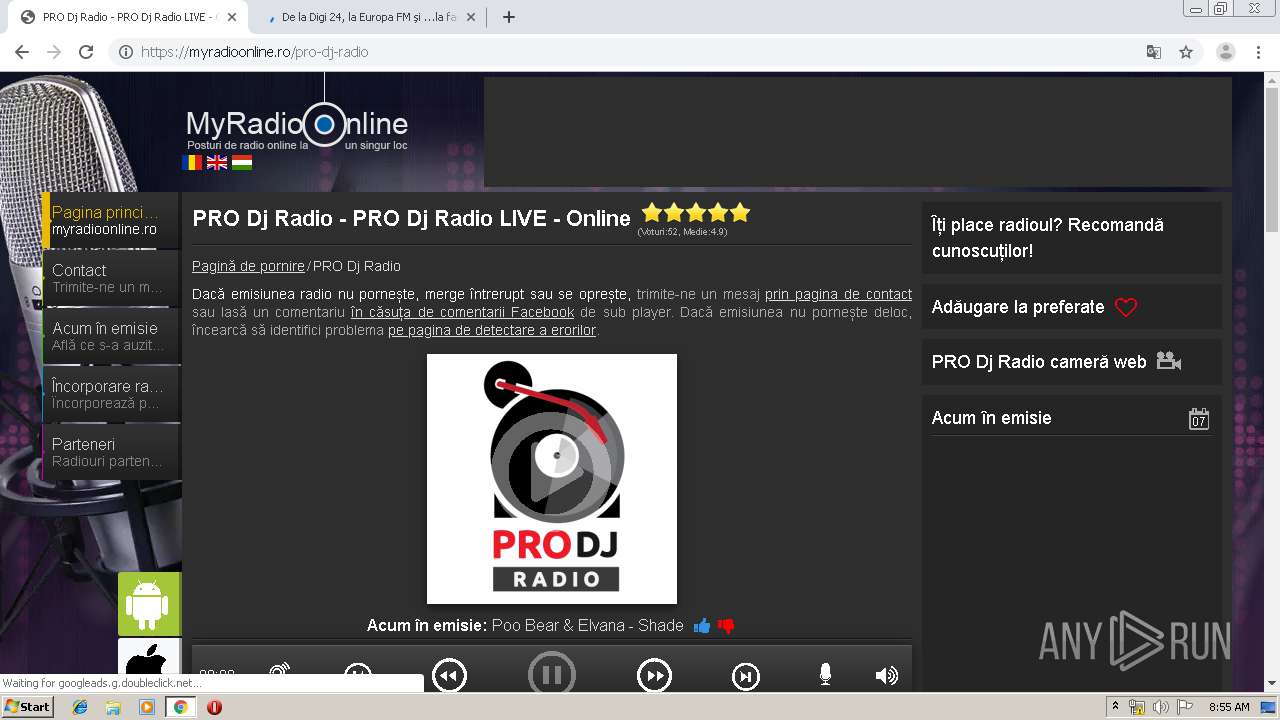Image resolution: width=1280 pixels, height=720 pixels.
Task: Click the fast-forward double-arrow player button
Action: click(x=654, y=677)
